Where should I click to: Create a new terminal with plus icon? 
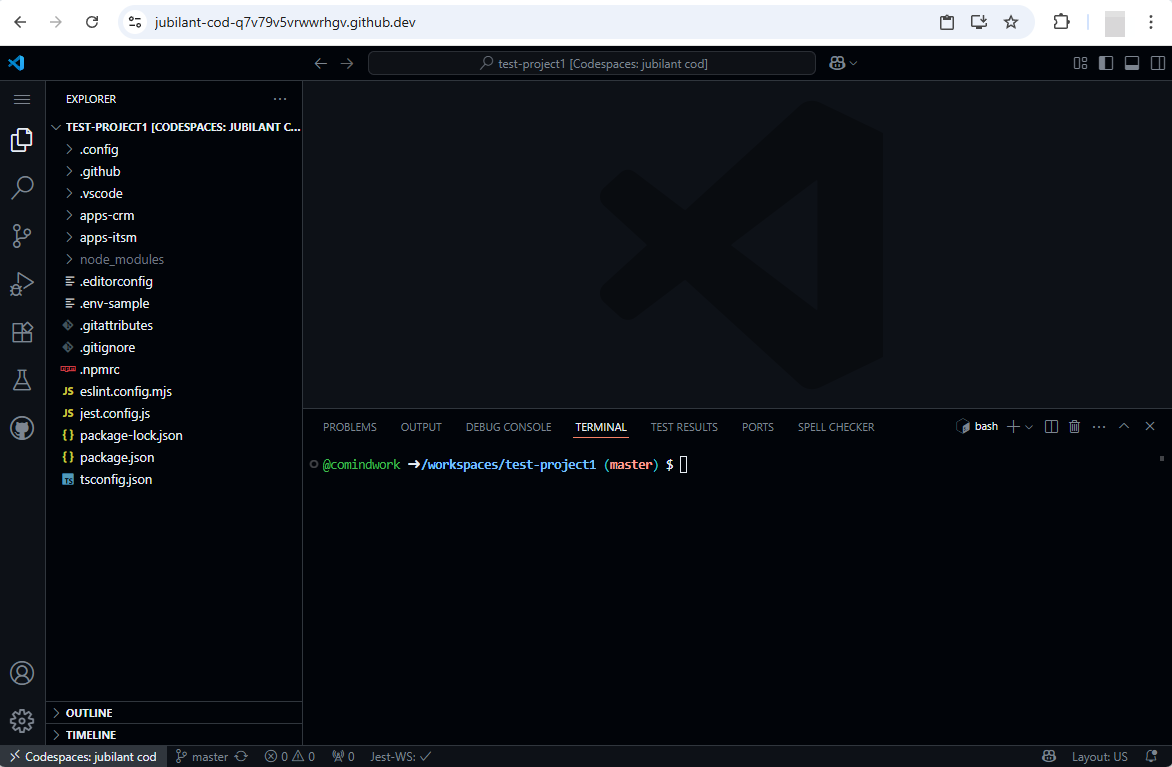[1013, 426]
